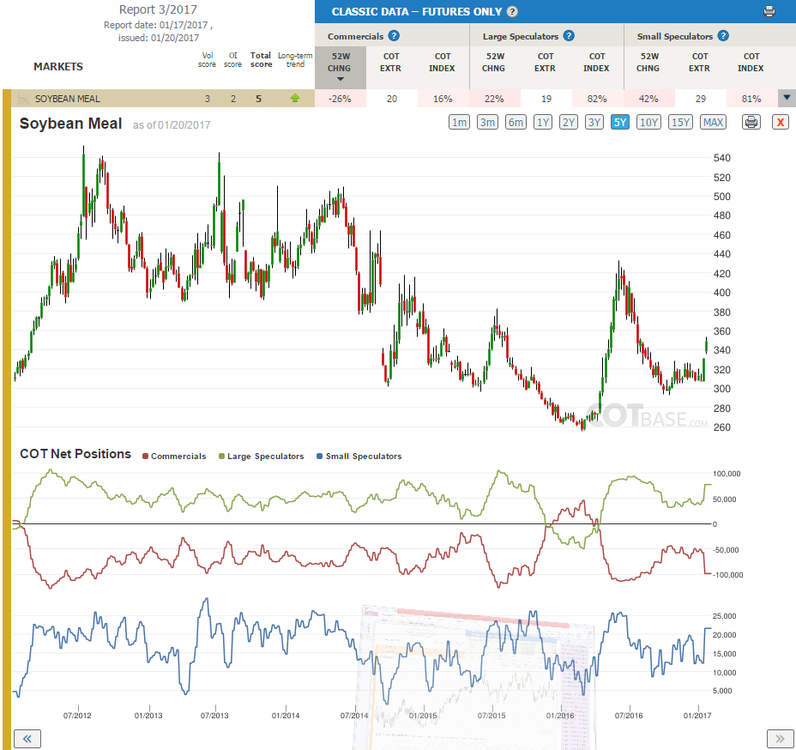
Task: Sort by Small Speculators 52W CHNG column
Action: [x=648, y=62]
